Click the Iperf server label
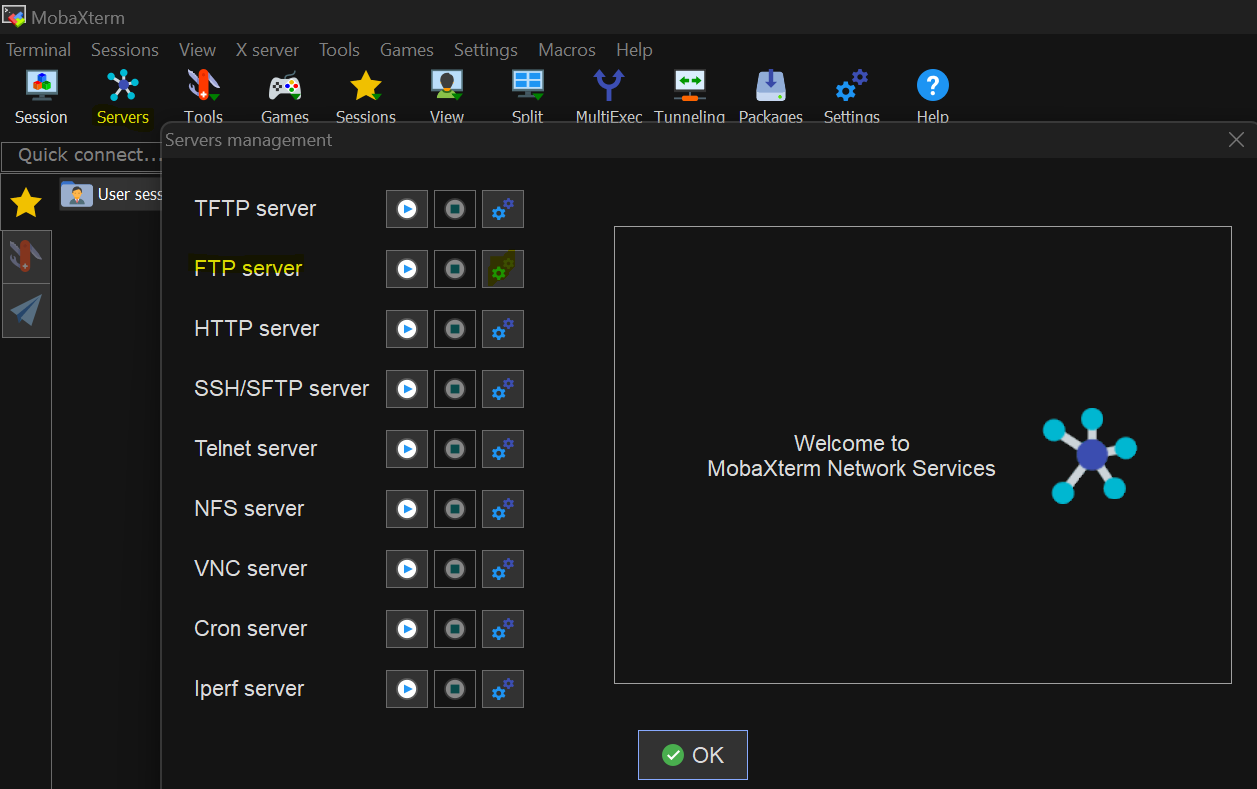1257x789 pixels. (249, 689)
